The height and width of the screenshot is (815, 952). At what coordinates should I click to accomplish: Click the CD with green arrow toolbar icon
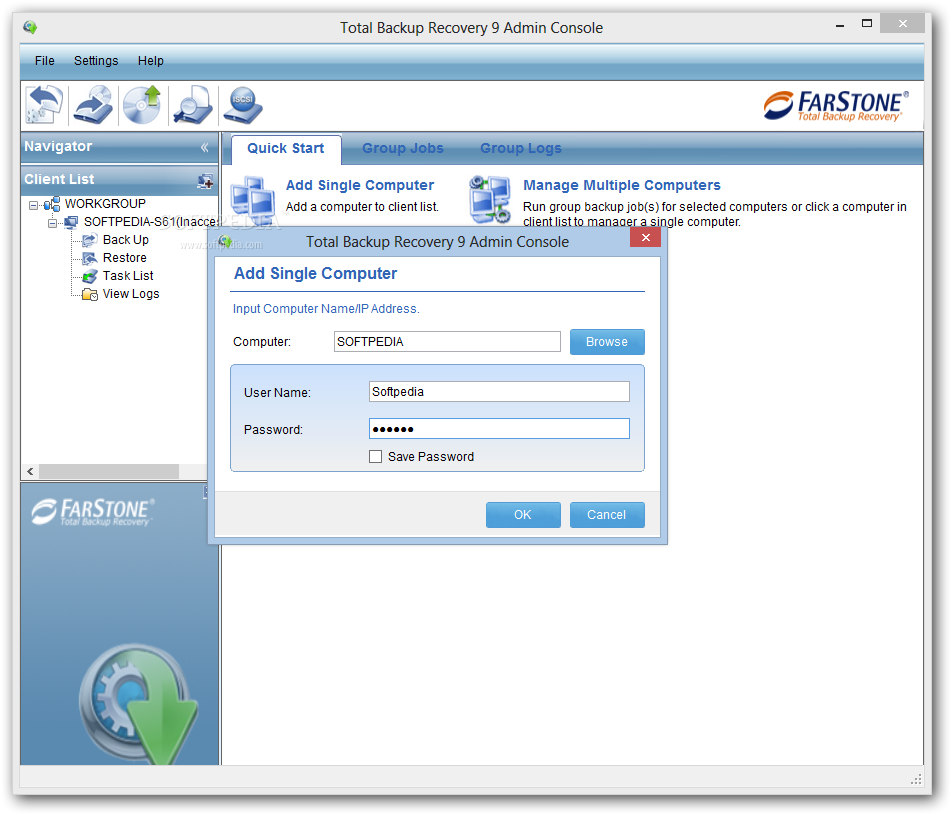tap(142, 104)
